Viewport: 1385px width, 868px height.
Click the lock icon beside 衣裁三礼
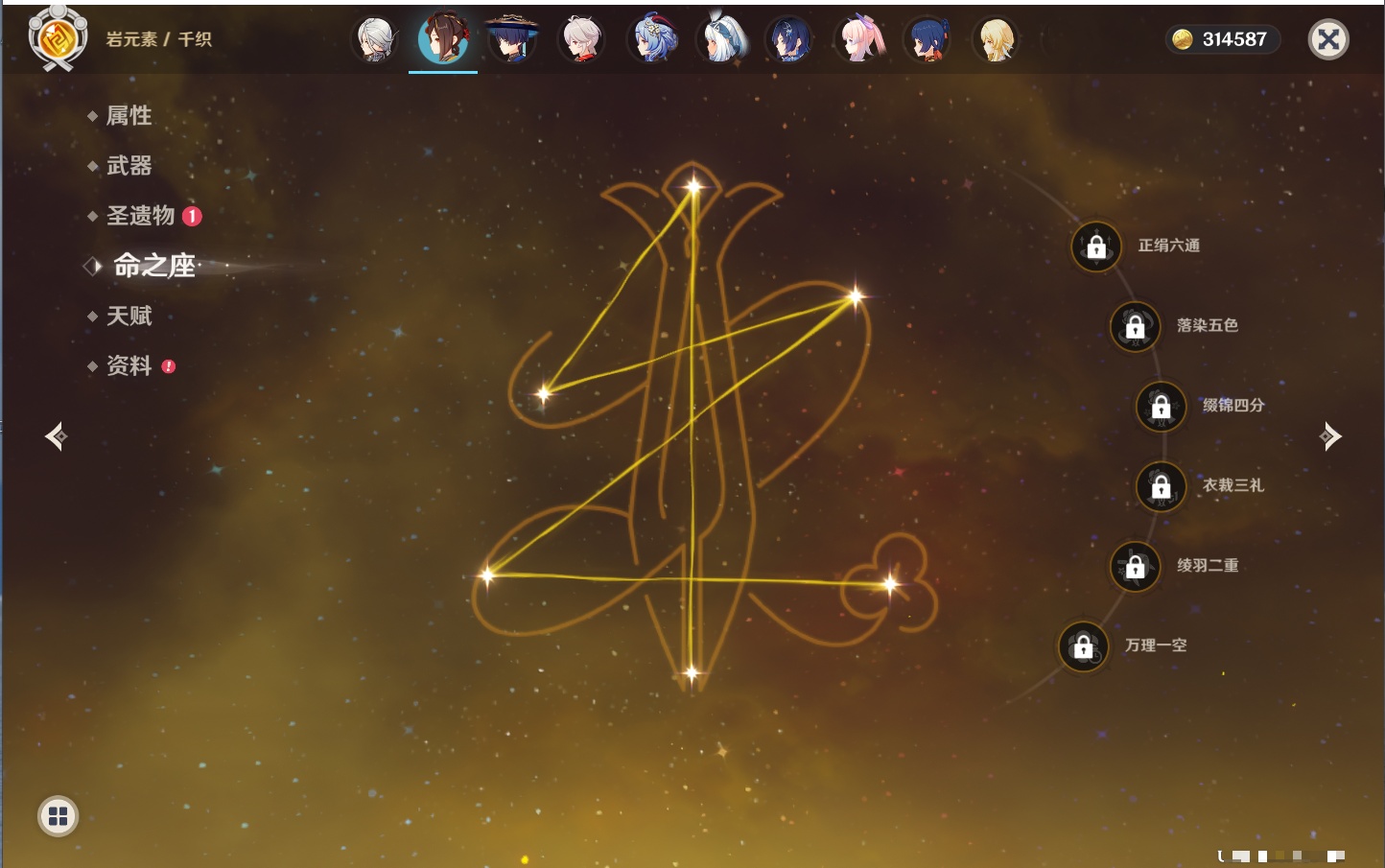pos(1161,486)
